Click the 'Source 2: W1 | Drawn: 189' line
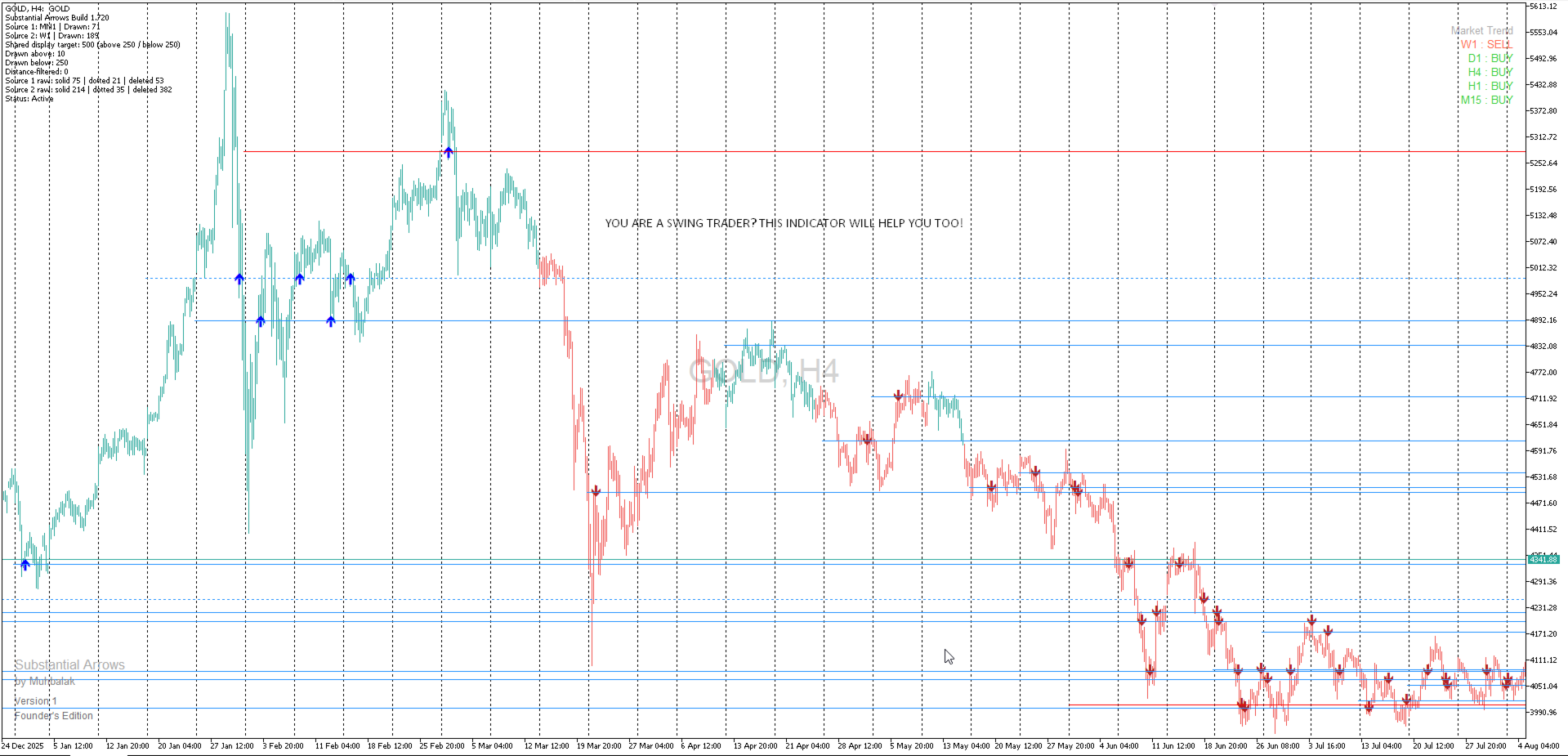Screen dimensions: 1568x756 tap(52, 35)
